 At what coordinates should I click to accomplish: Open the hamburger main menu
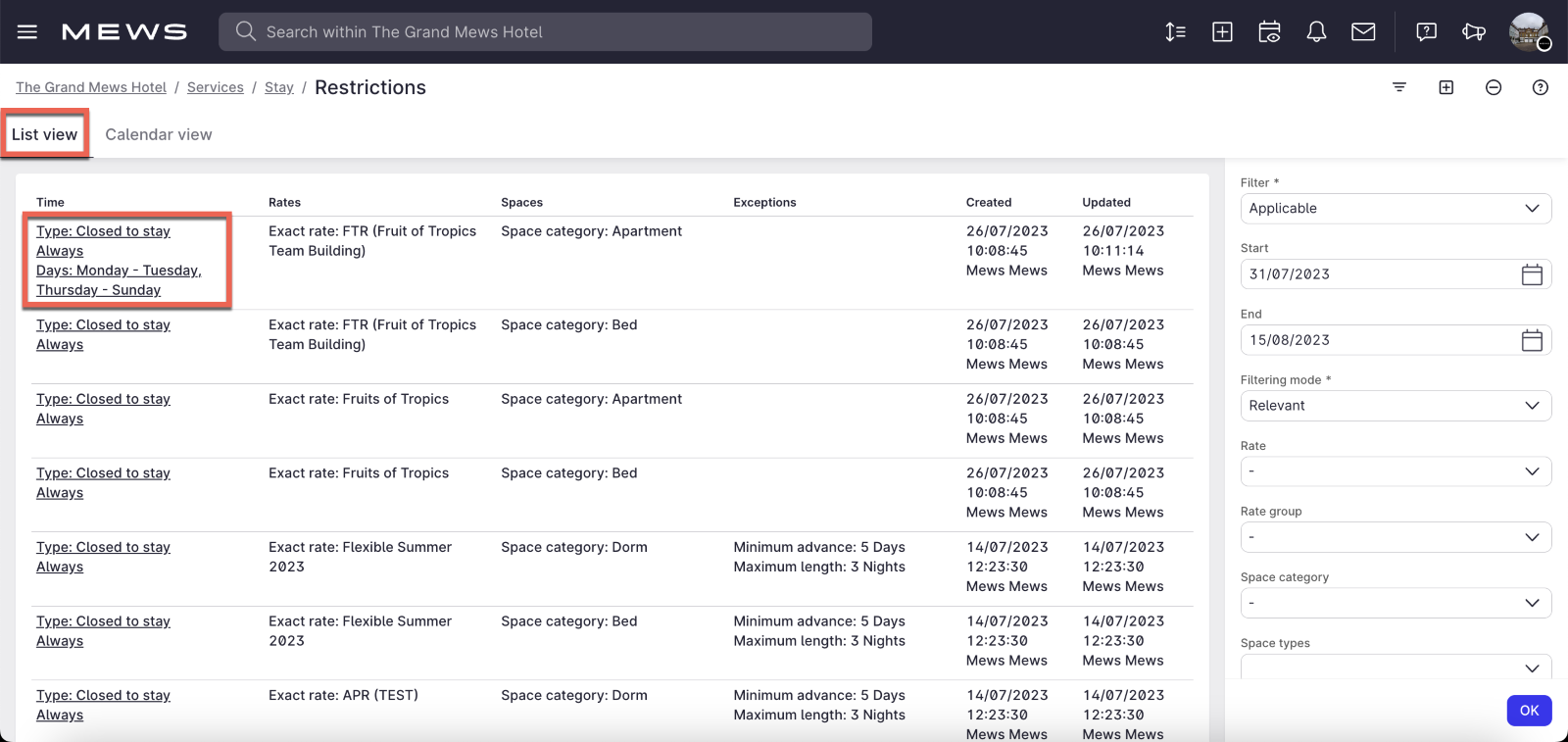pos(27,31)
